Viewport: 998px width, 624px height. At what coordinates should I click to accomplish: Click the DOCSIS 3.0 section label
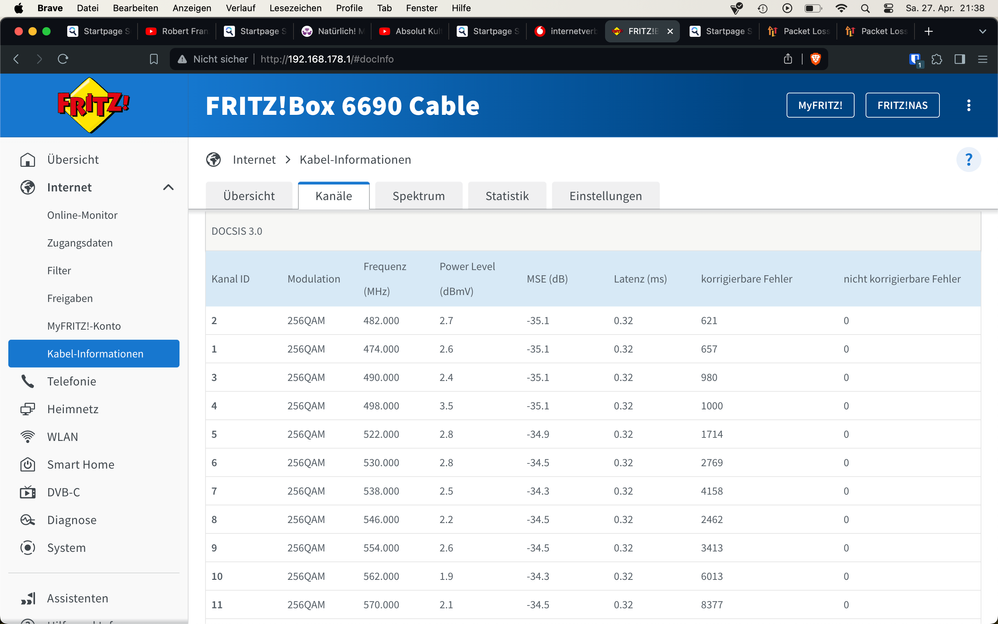[237, 231]
